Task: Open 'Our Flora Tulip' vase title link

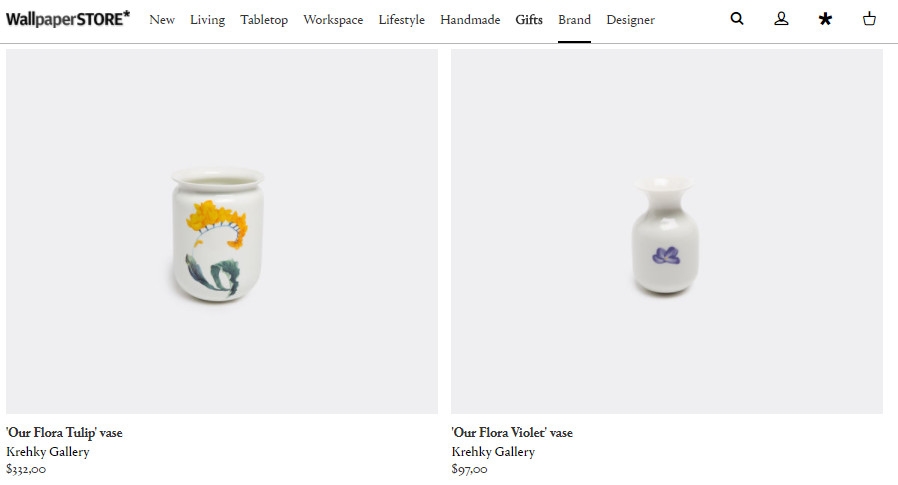Action: tap(64, 432)
